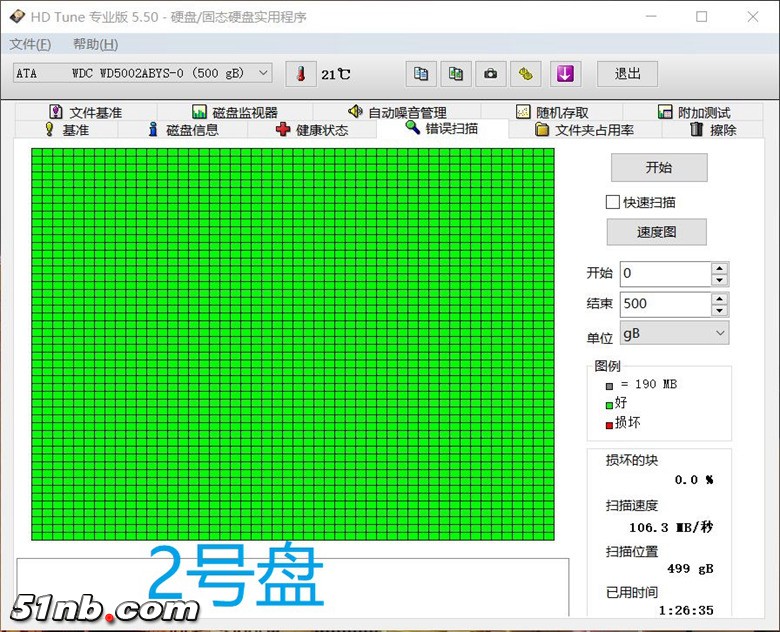Click the options settings icon in toolbar
The height and width of the screenshot is (632, 780).
(x=525, y=73)
